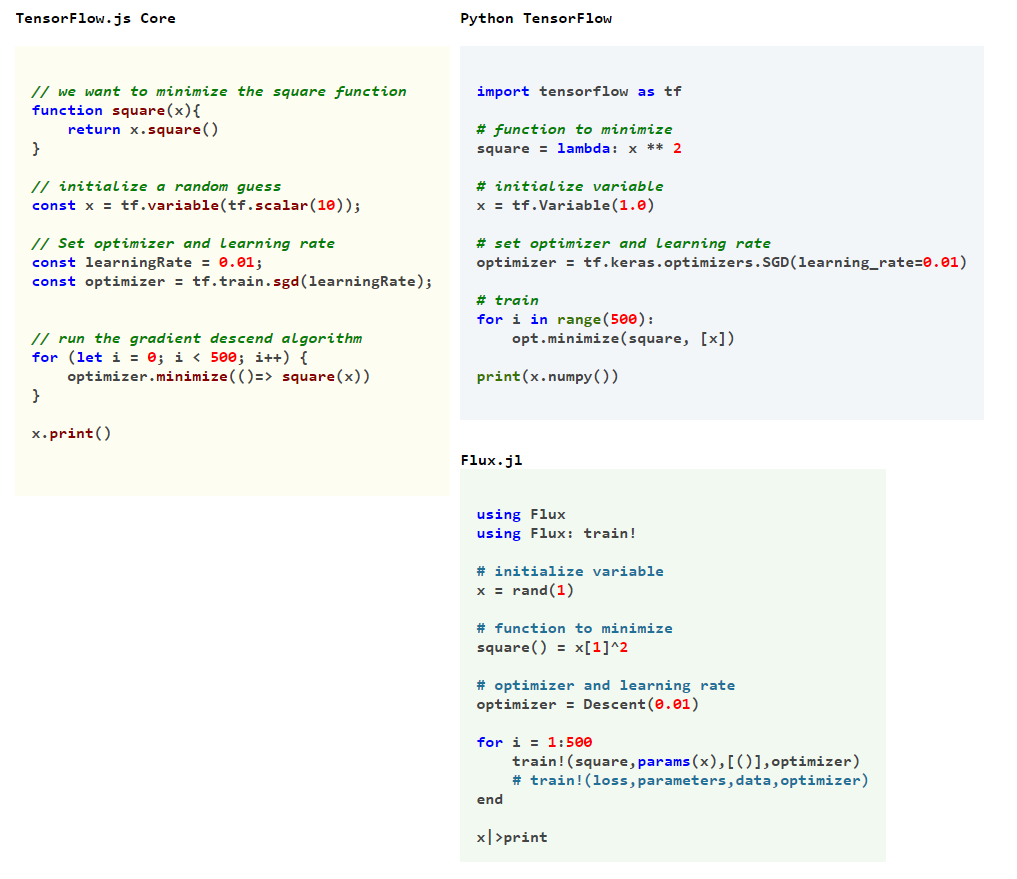Select the TensorFlow.js Core heading
Viewport: 1017px width, 879px height.
(x=96, y=17)
